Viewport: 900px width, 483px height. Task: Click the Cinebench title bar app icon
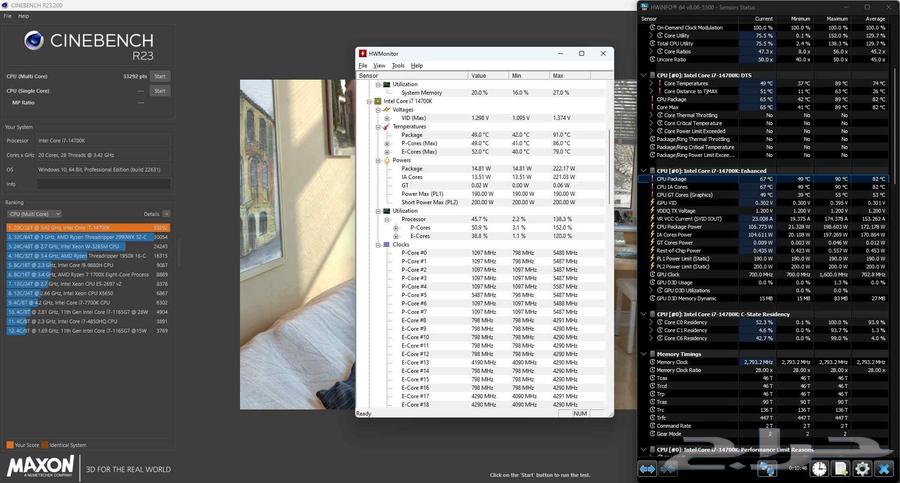point(5,5)
